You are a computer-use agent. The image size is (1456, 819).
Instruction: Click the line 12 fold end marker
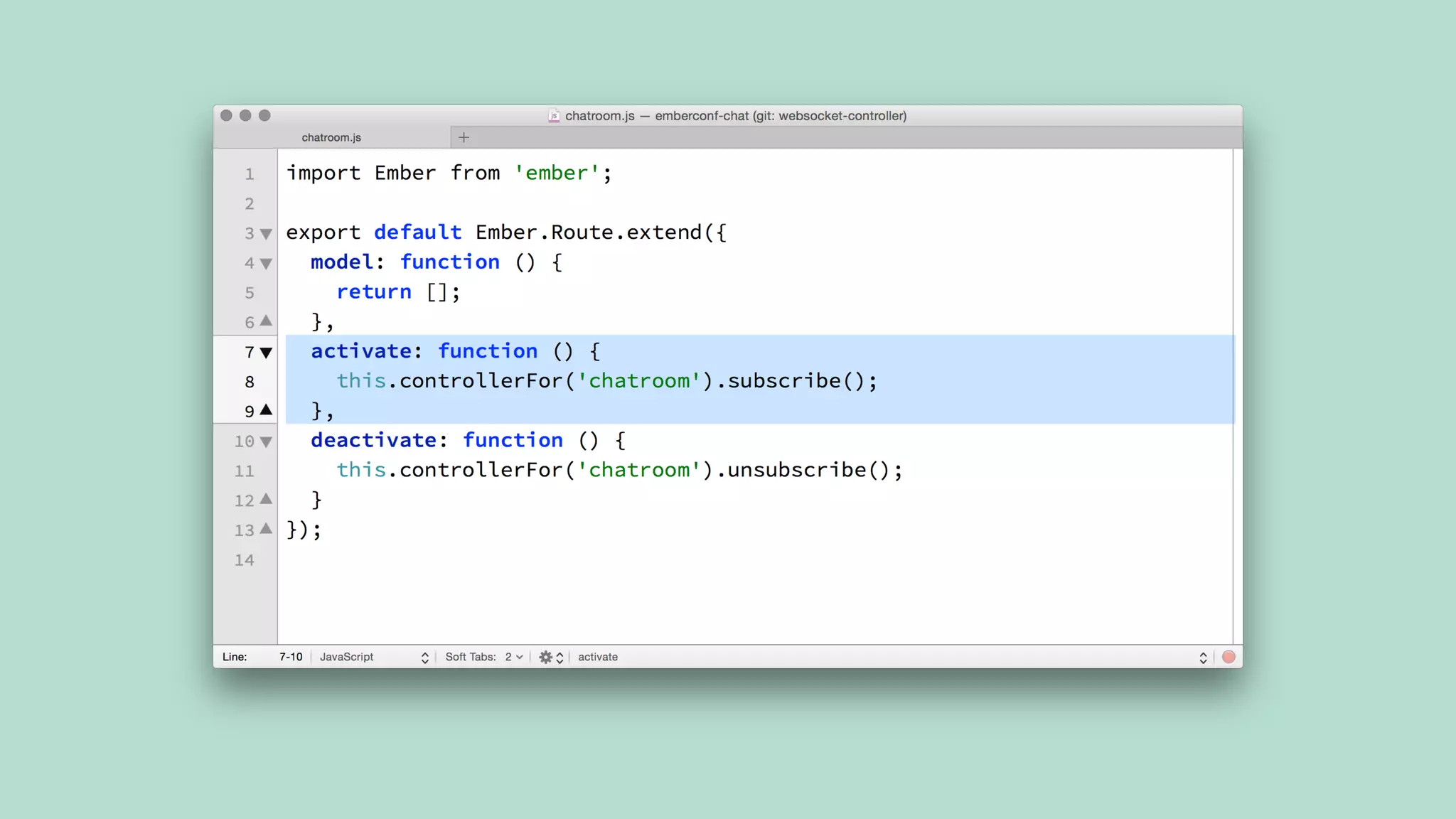[266, 499]
